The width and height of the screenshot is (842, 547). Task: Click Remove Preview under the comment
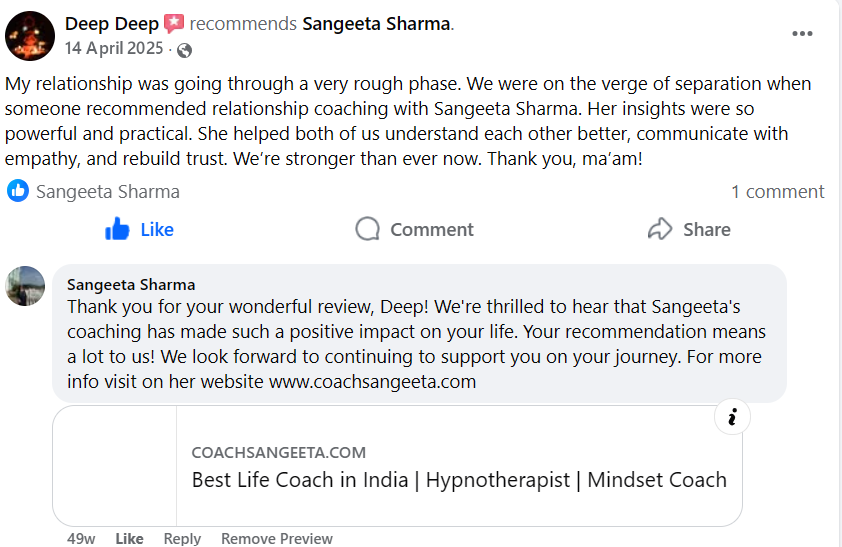tap(276, 538)
